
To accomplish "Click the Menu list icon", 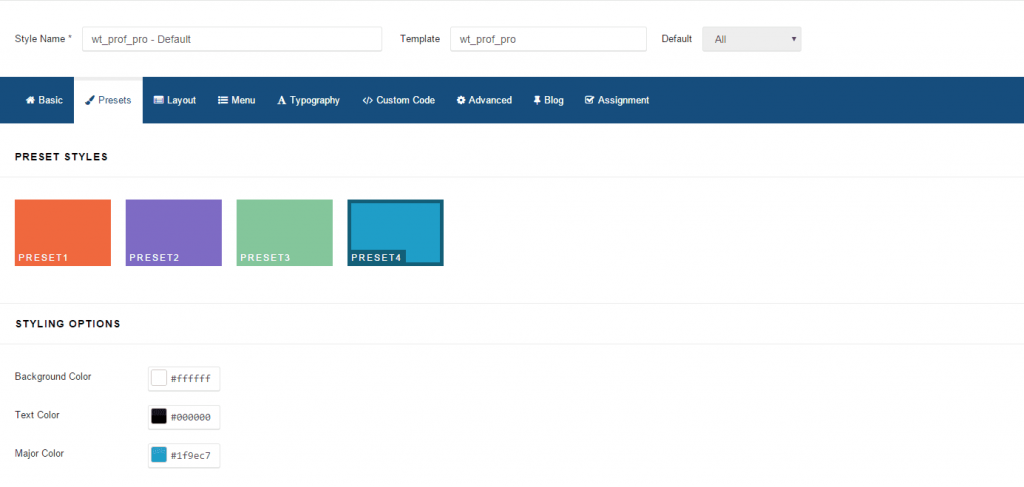I will tap(223, 100).
